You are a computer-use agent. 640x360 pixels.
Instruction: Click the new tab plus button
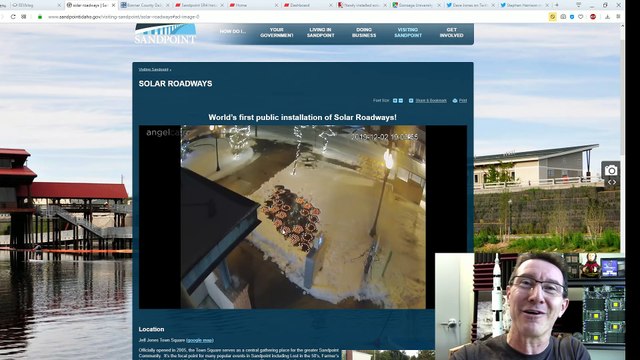pos(557,5)
